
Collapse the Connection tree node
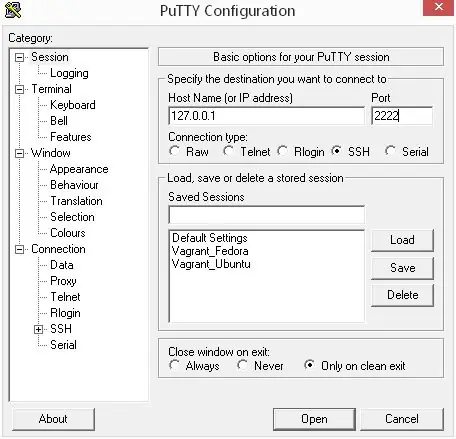[x=20, y=249]
